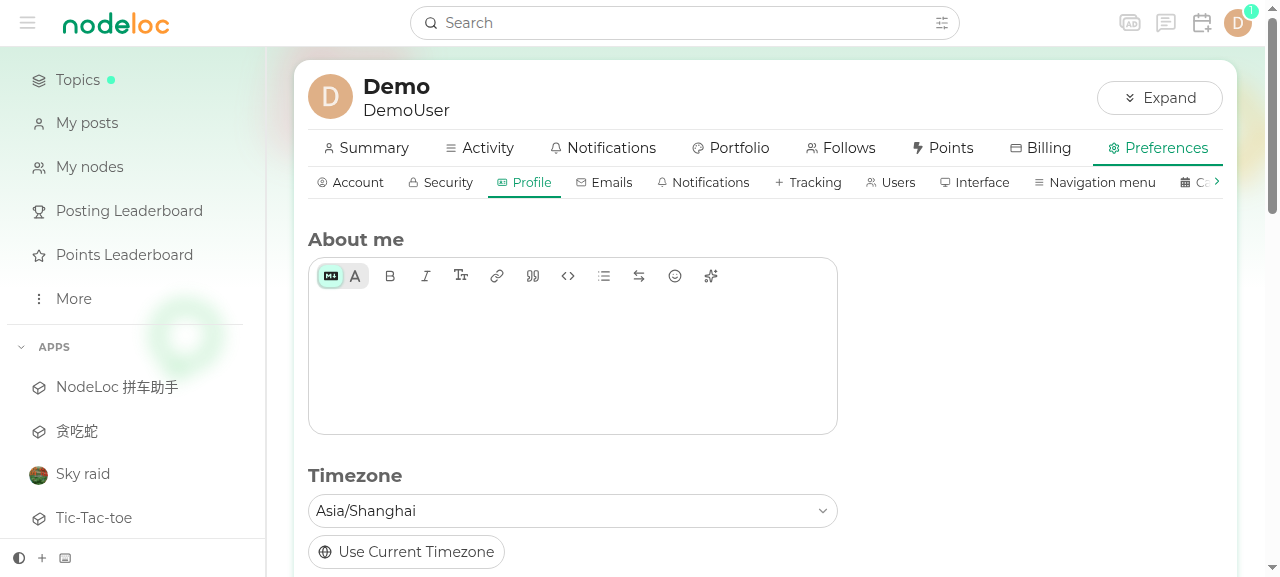Open the hamburger sidebar menu

coord(27,23)
